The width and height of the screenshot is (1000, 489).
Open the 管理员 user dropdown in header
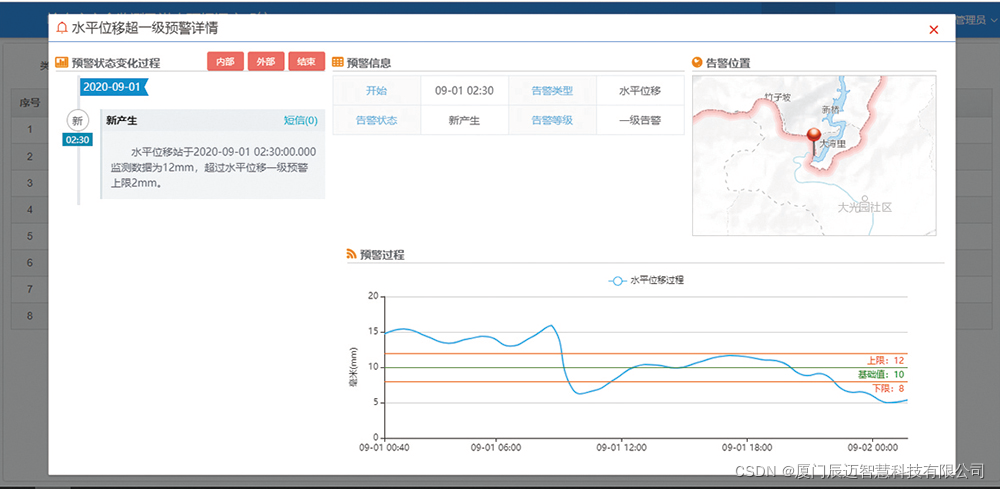(976, 20)
